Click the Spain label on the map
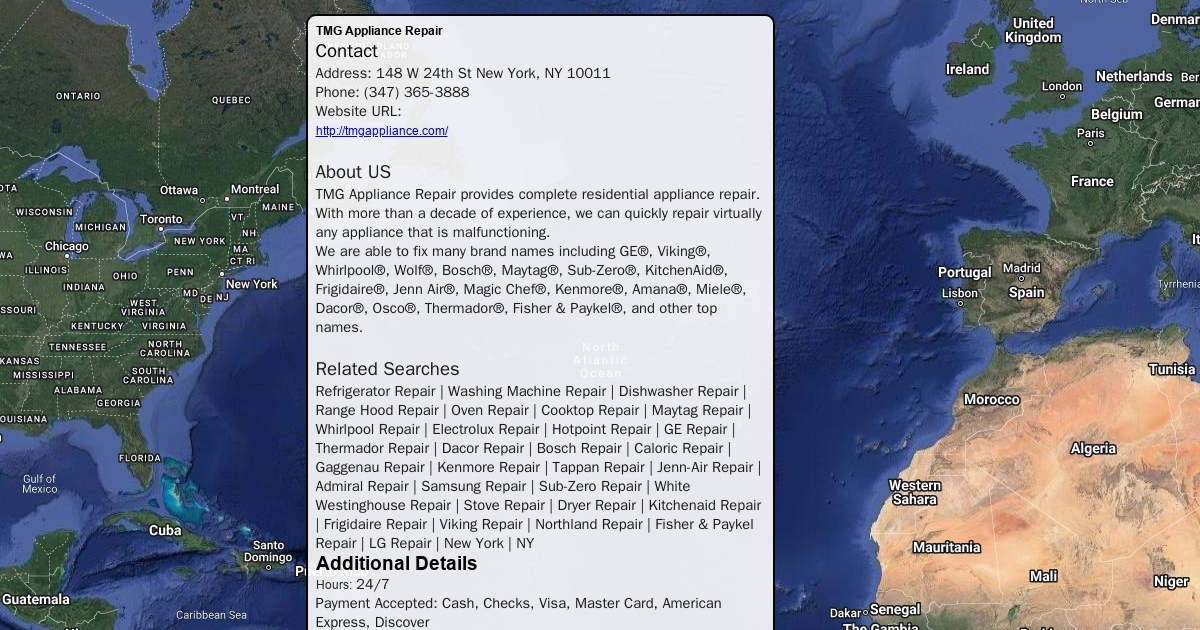1200x630 pixels. 1026,293
